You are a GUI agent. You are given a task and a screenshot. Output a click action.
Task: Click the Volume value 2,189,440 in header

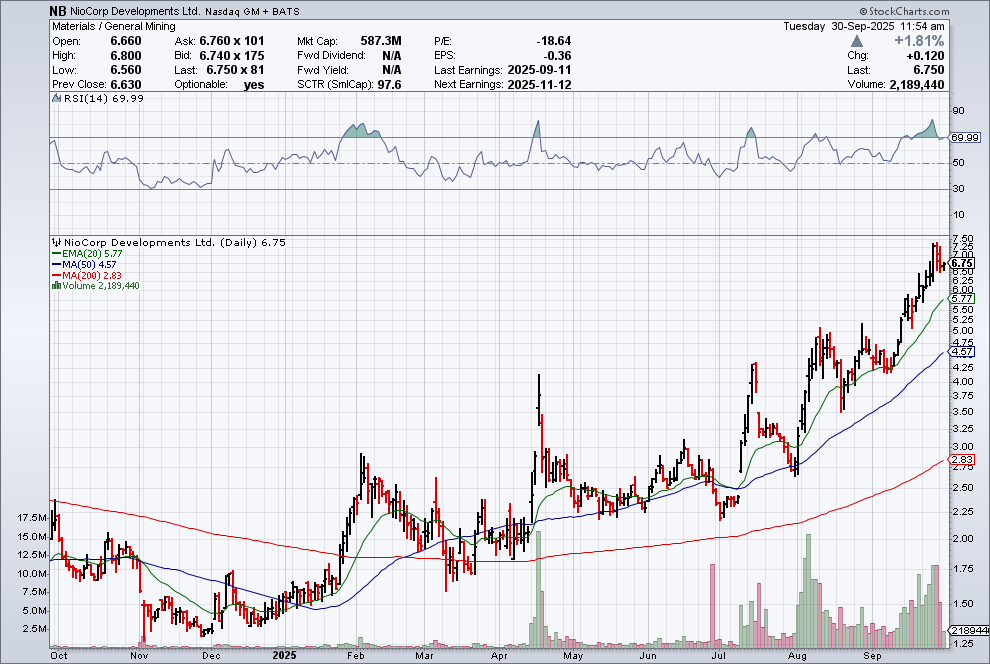[x=917, y=85]
